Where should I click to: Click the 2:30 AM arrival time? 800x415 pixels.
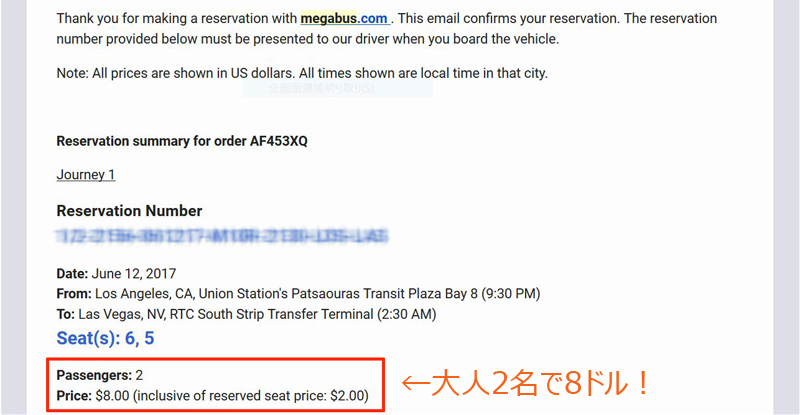[x=407, y=314]
